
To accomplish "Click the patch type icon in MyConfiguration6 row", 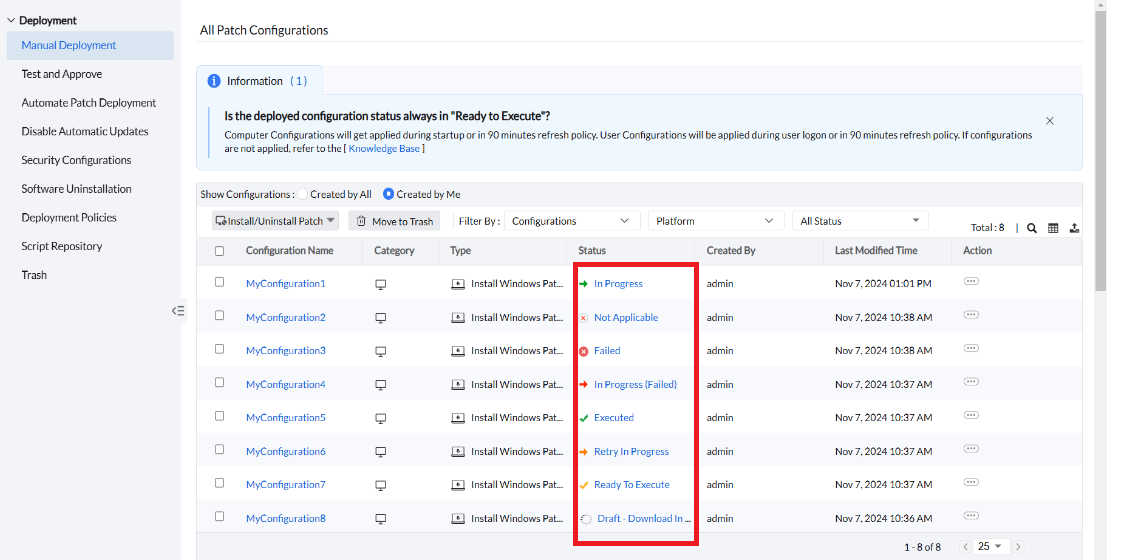I will 457,452.
